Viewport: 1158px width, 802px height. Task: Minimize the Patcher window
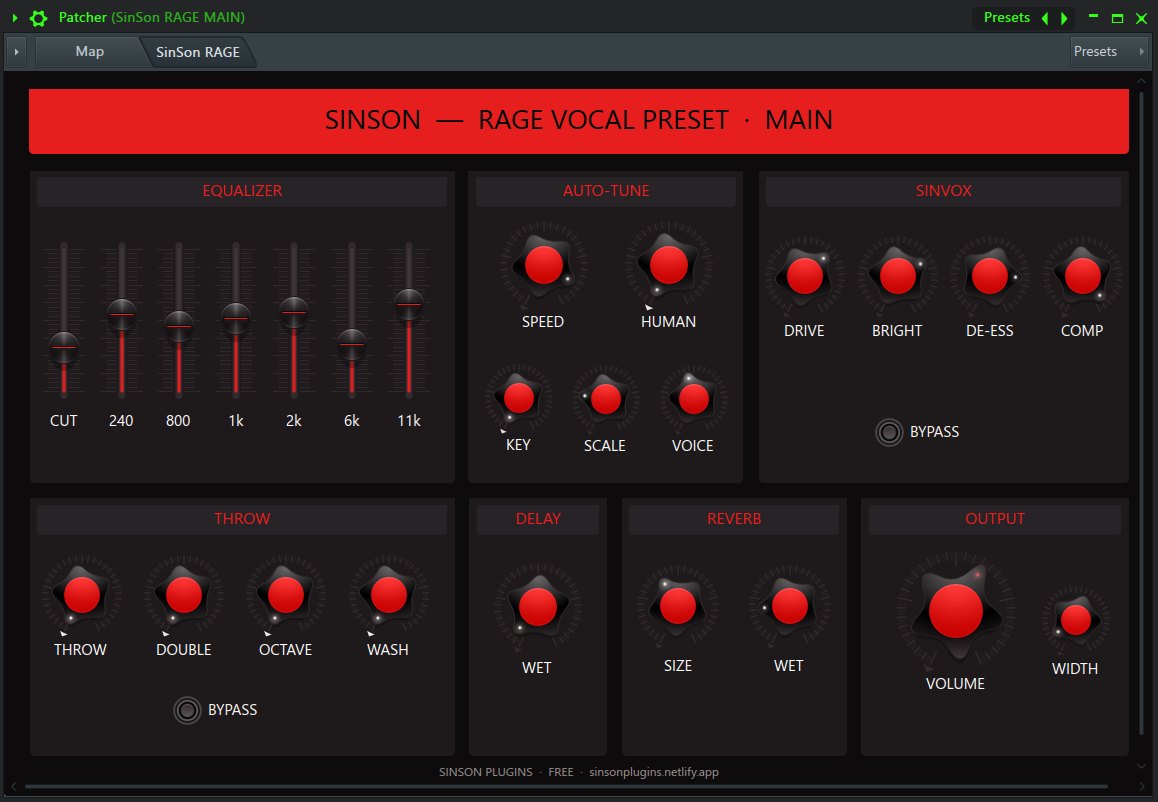pyautogui.click(x=1094, y=16)
